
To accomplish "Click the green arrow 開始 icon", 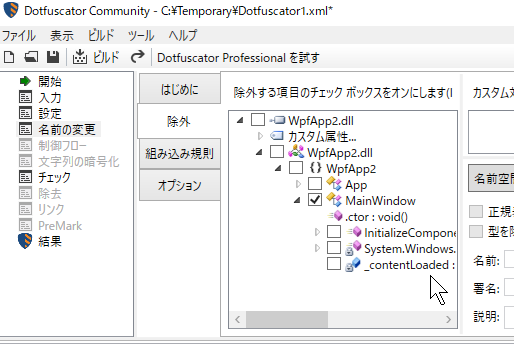I will pyautogui.click(x=25, y=81).
